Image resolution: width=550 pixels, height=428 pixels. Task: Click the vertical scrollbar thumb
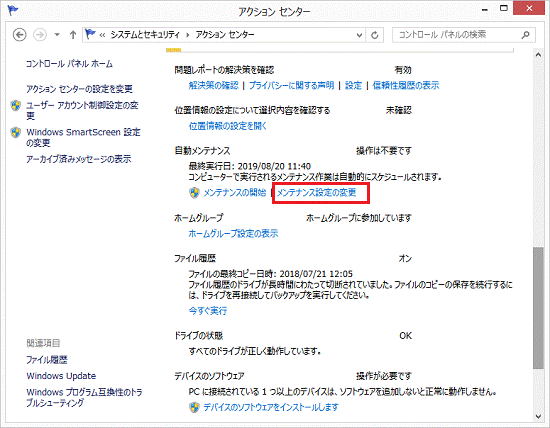pos(538,308)
